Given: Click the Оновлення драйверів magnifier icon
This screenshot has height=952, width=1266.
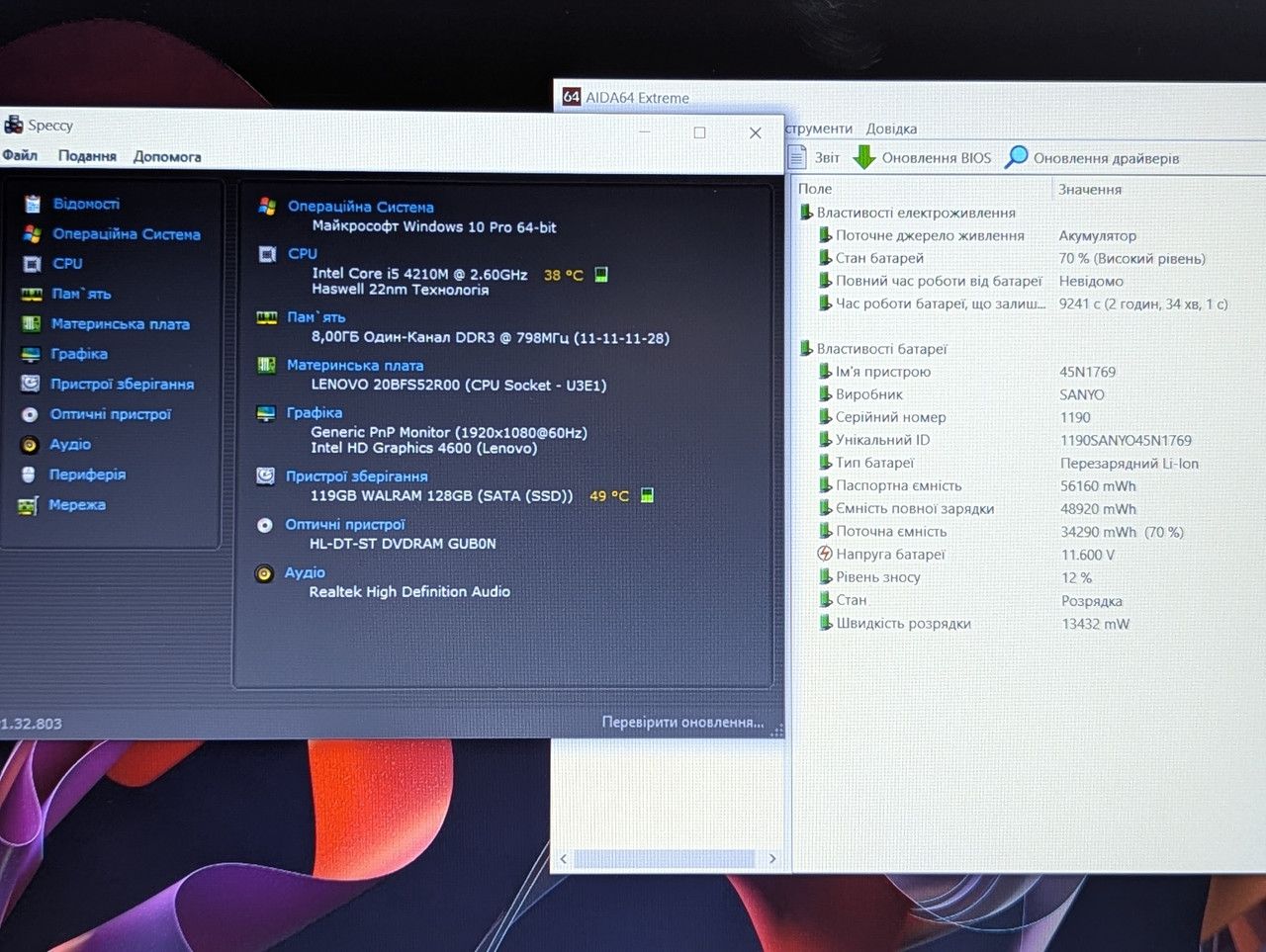Looking at the screenshot, I should 1016,157.
